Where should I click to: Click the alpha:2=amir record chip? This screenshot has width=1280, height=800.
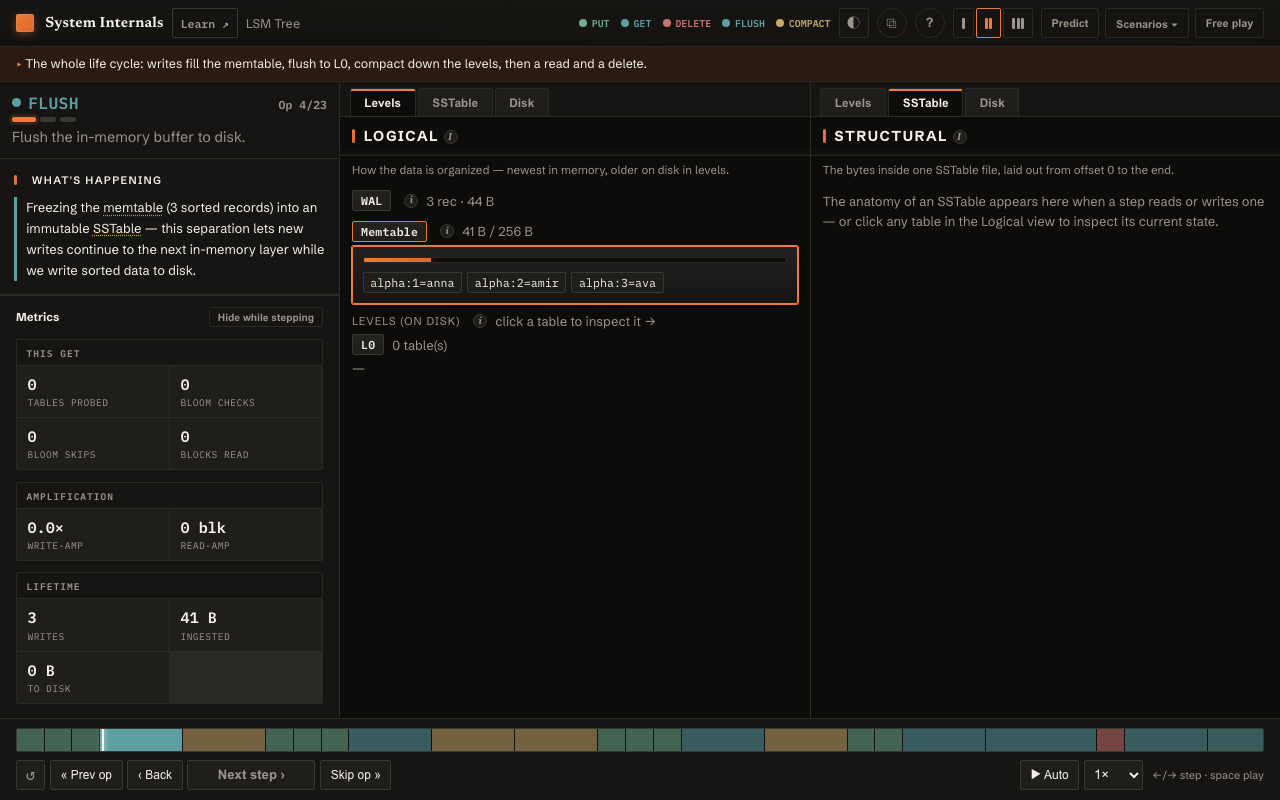[516, 283]
